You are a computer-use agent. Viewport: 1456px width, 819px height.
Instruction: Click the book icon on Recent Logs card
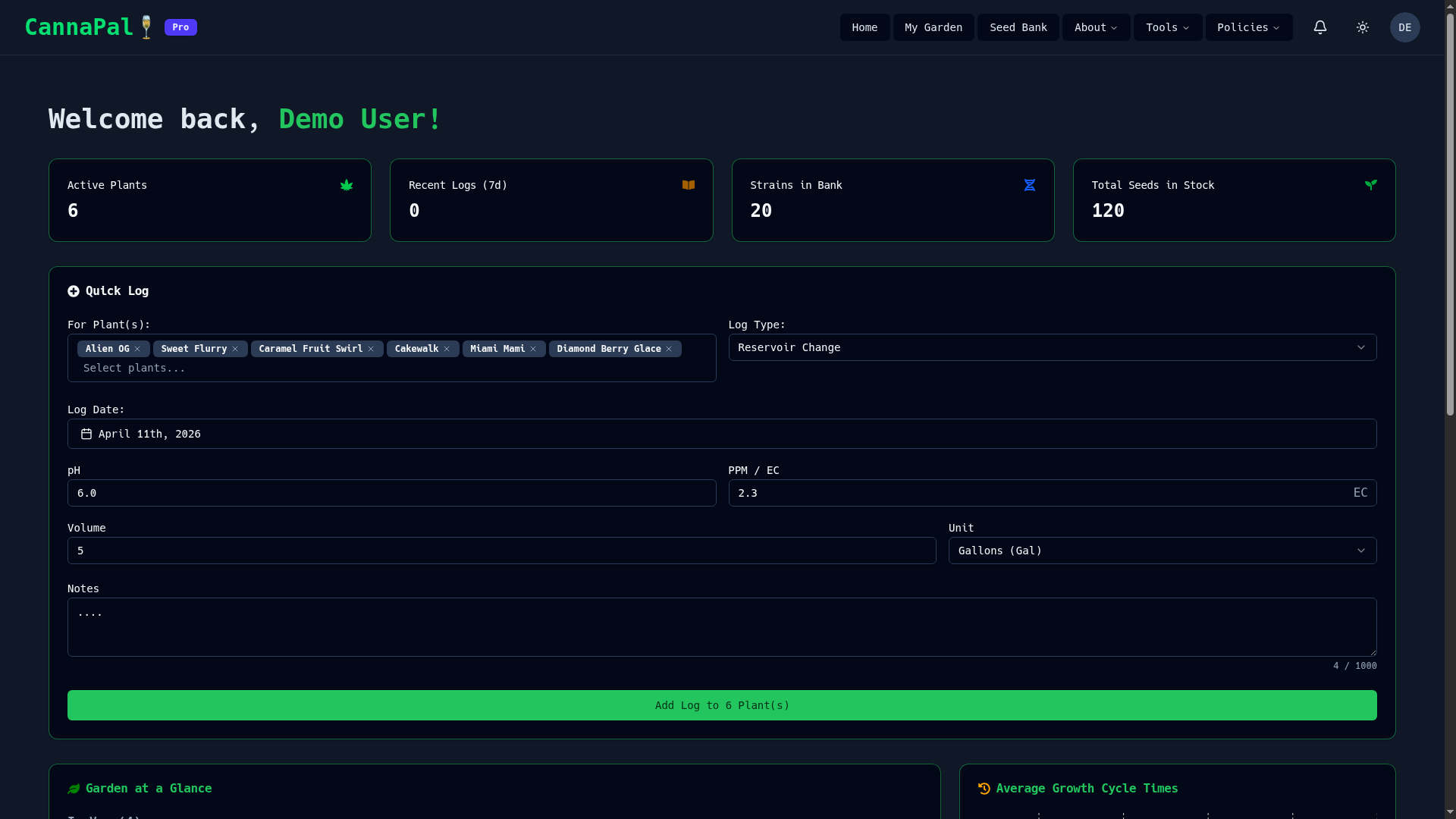tap(689, 185)
